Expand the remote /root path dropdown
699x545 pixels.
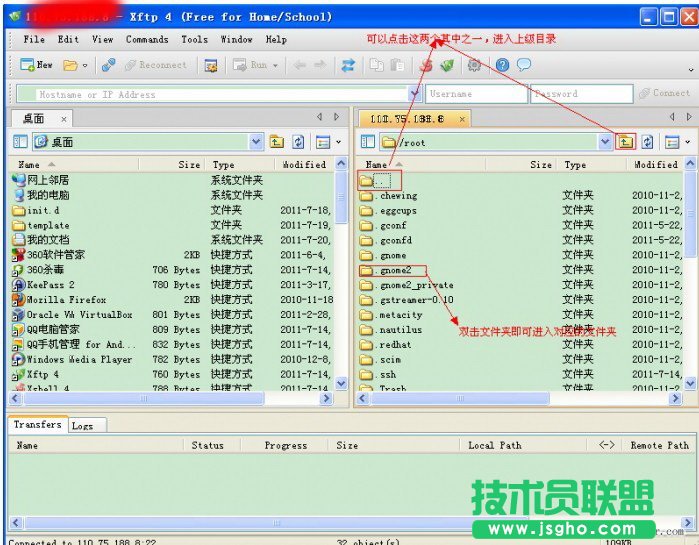coord(605,142)
